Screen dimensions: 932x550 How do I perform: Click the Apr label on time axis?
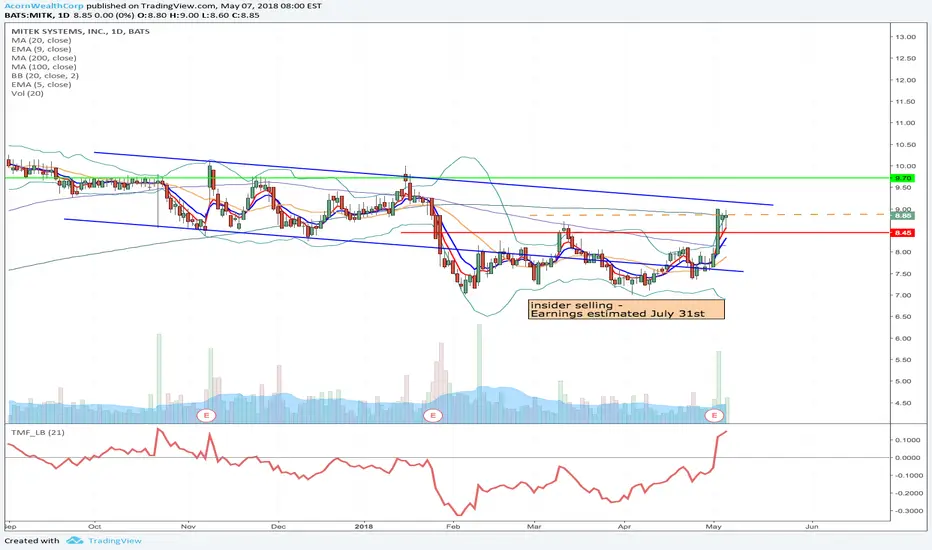624,526
